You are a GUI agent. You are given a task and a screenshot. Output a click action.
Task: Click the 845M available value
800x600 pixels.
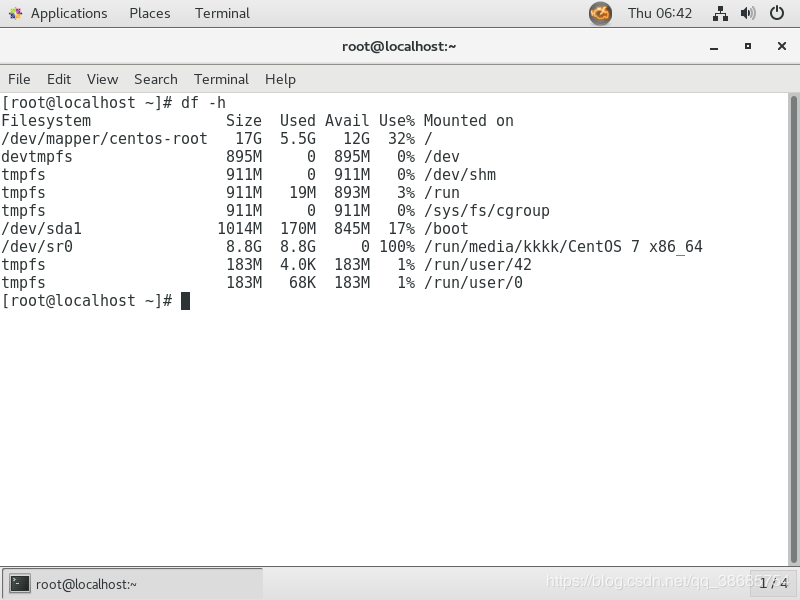(x=352, y=229)
